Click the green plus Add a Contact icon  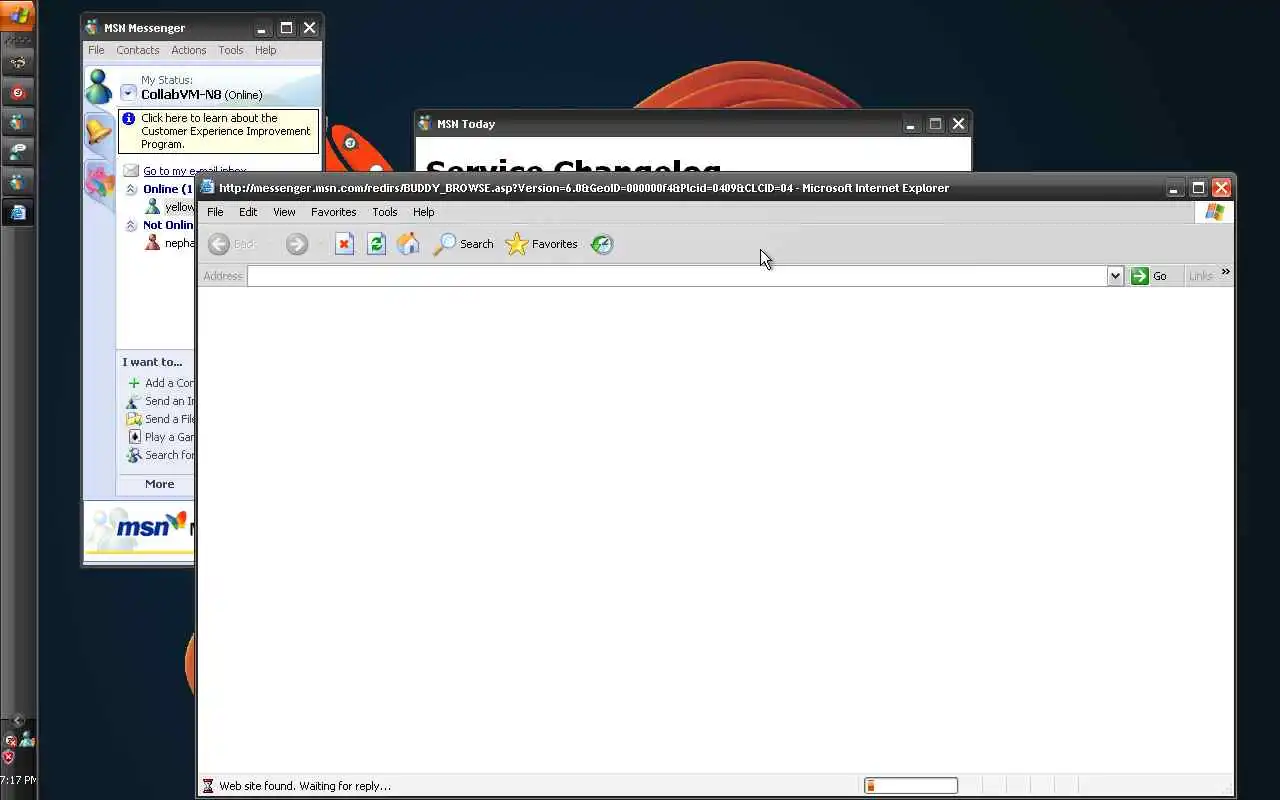coord(134,383)
